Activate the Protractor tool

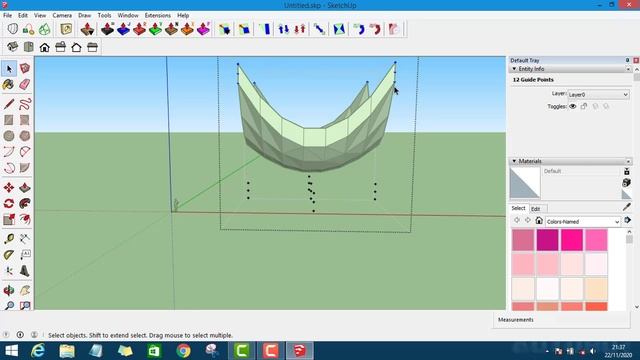coord(9,255)
